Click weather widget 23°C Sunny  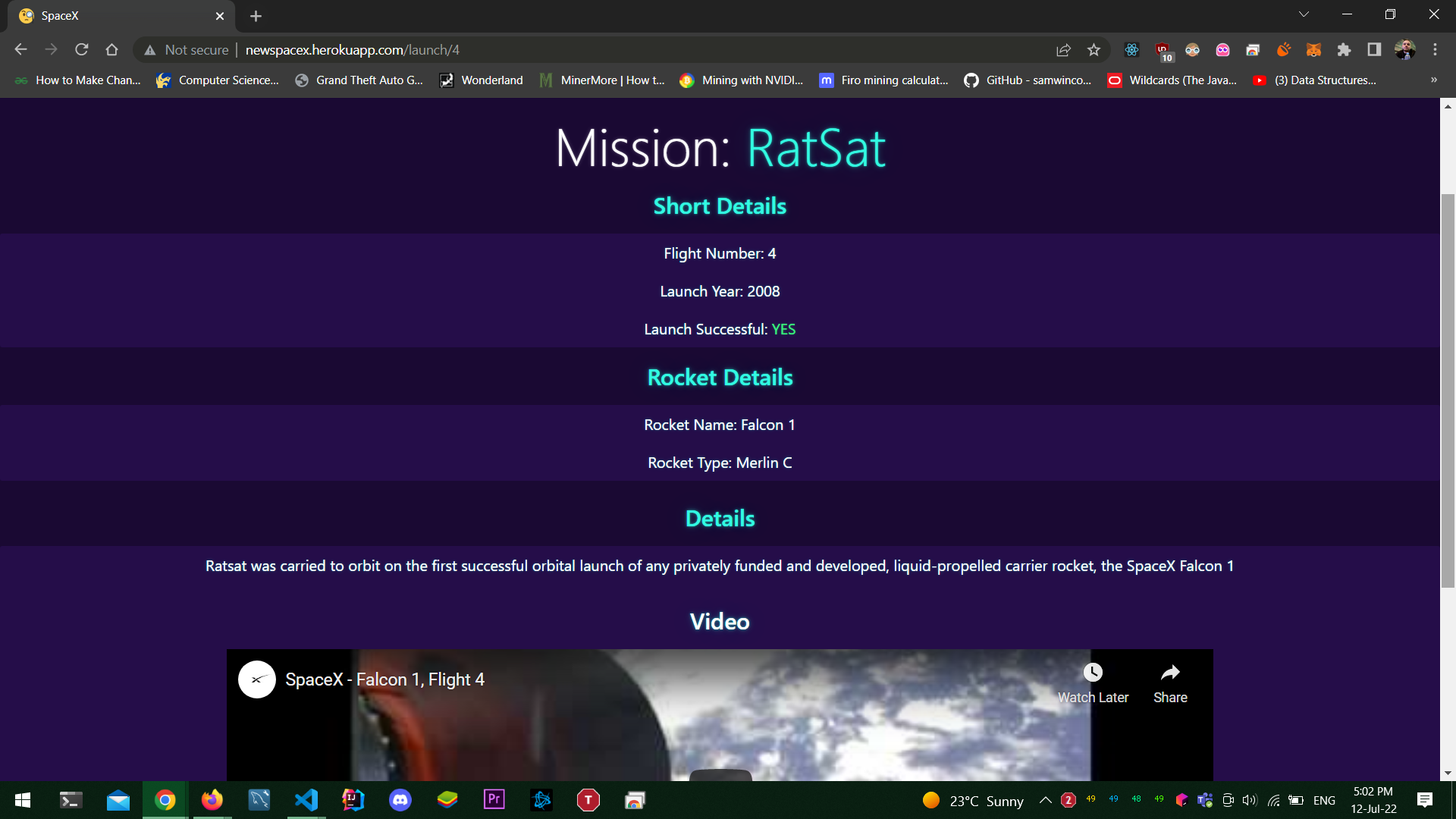(x=973, y=801)
